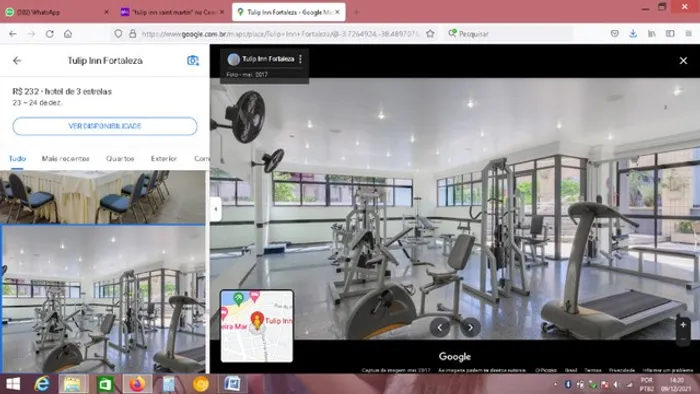Open the browser home page

point(68,34)
